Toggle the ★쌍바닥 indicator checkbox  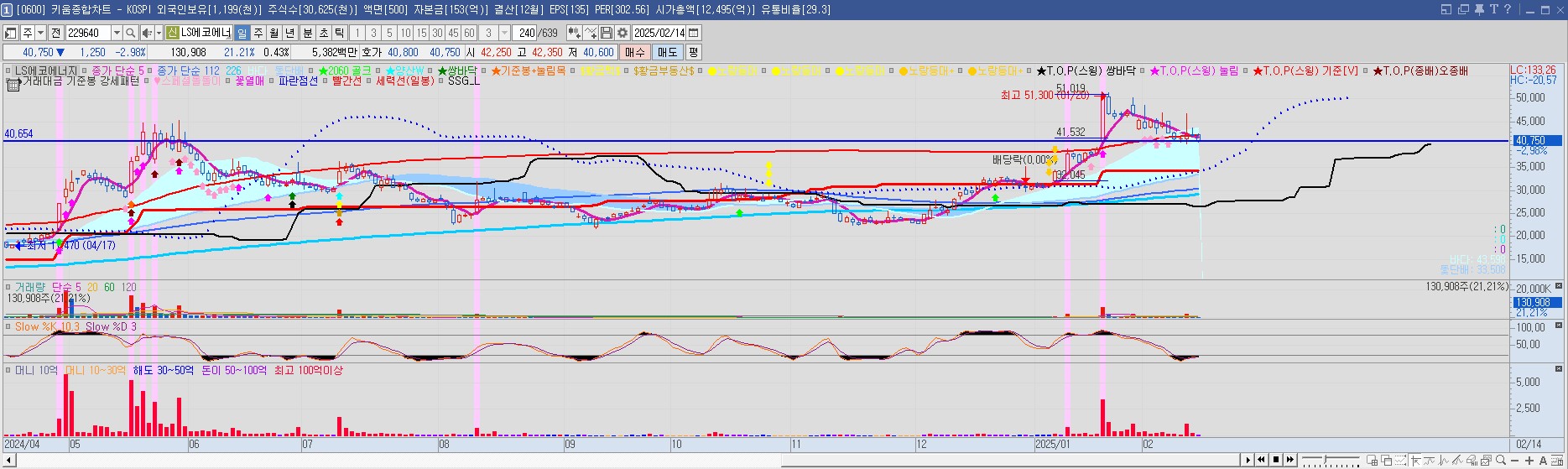[x=430, y=70]
